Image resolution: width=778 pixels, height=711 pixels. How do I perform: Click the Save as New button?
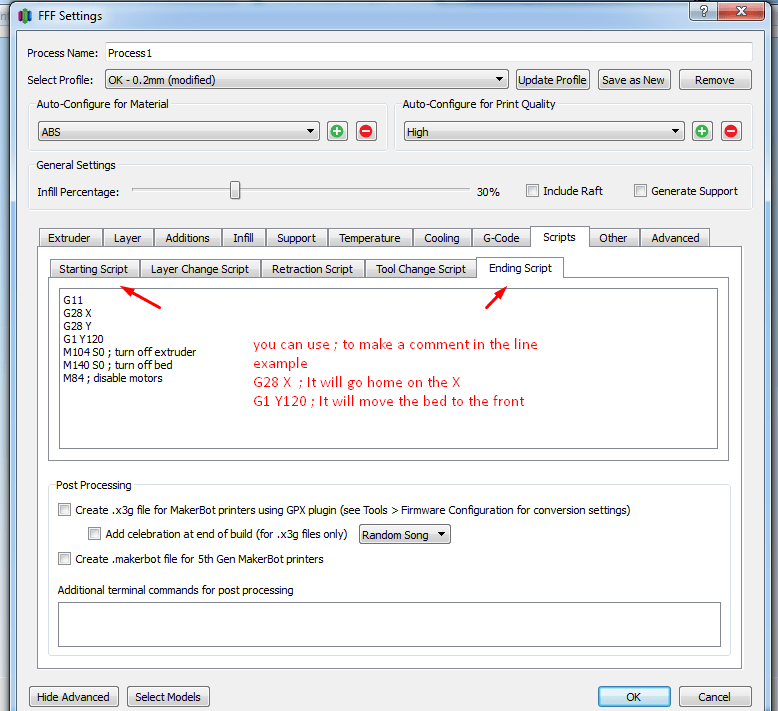[633, 80]
